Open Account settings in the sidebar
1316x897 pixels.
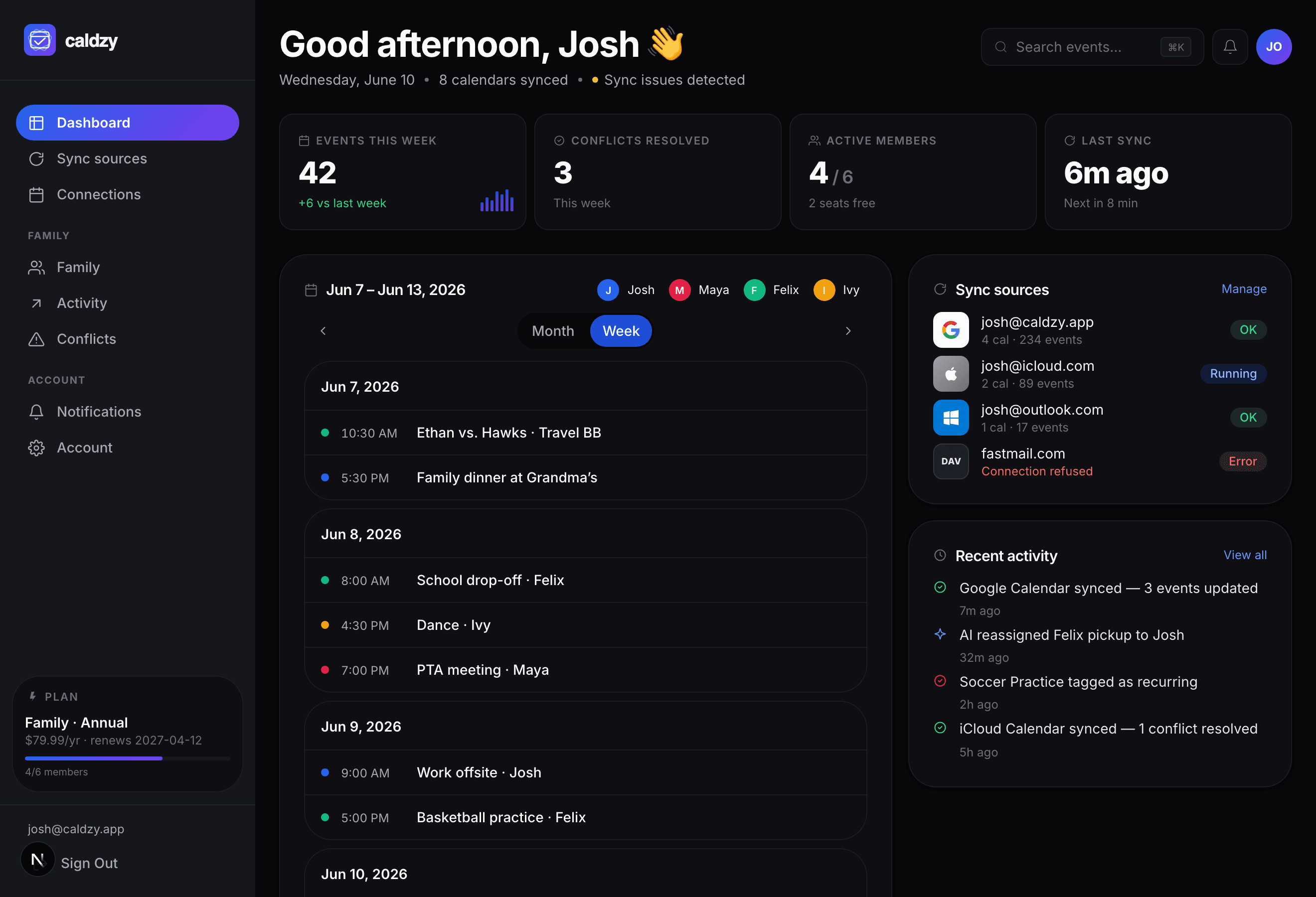click(128, 448)
